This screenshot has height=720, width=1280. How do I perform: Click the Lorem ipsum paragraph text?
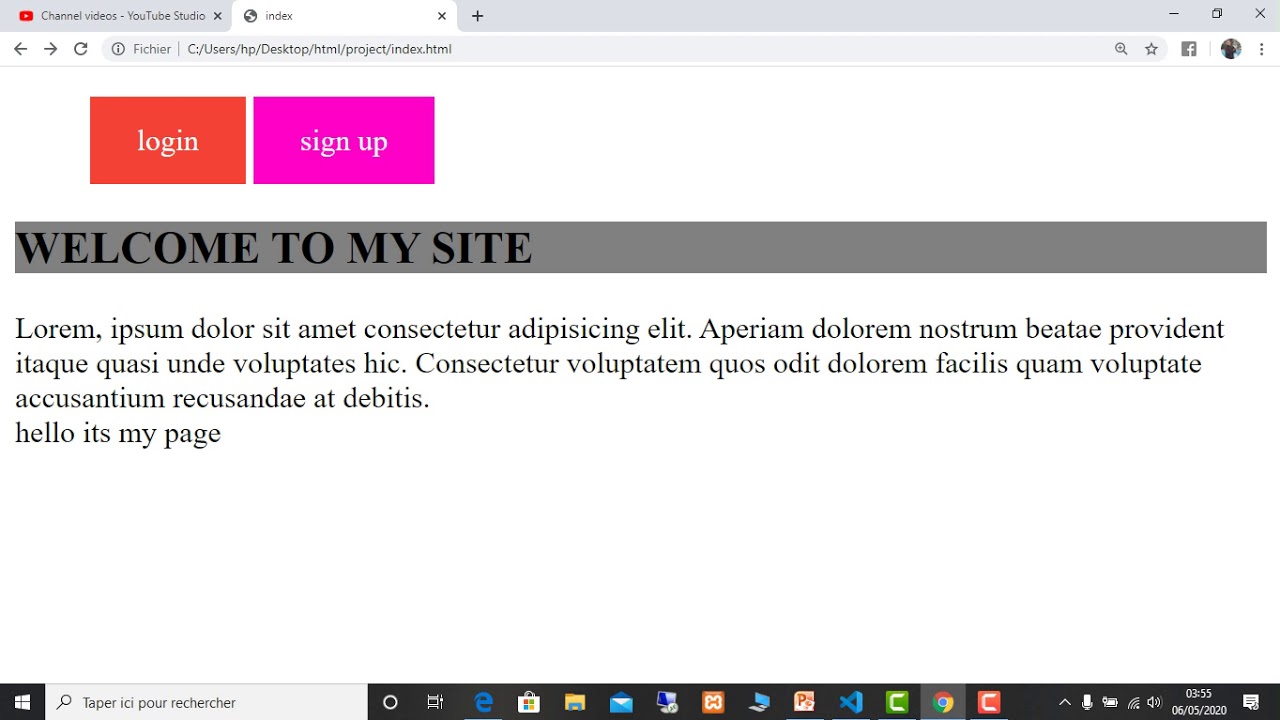pos(620,363)
